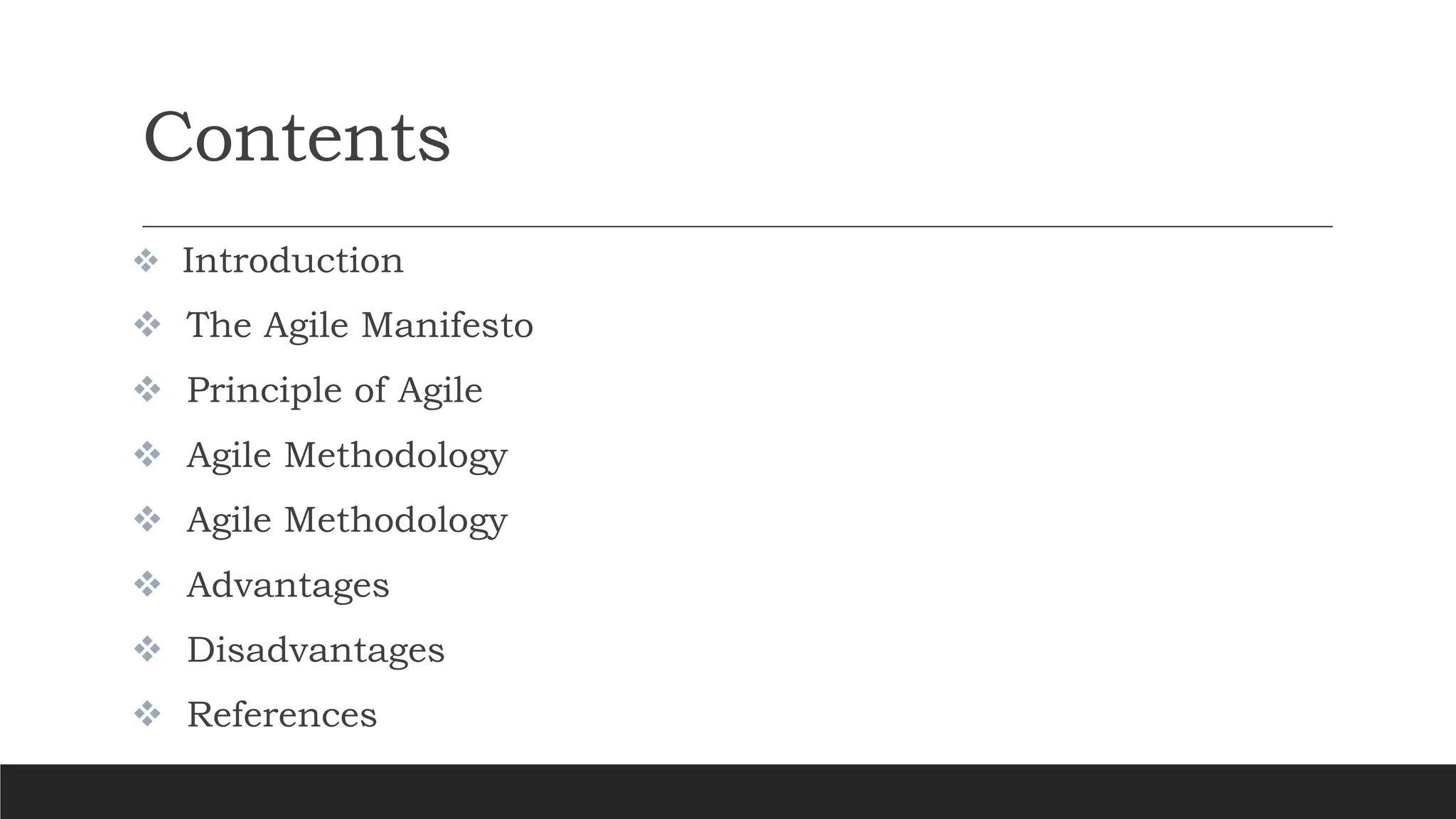Screen dimensions: 1456x819
Task: Click the dark footer bar of the slide
Action: [728, 791]
